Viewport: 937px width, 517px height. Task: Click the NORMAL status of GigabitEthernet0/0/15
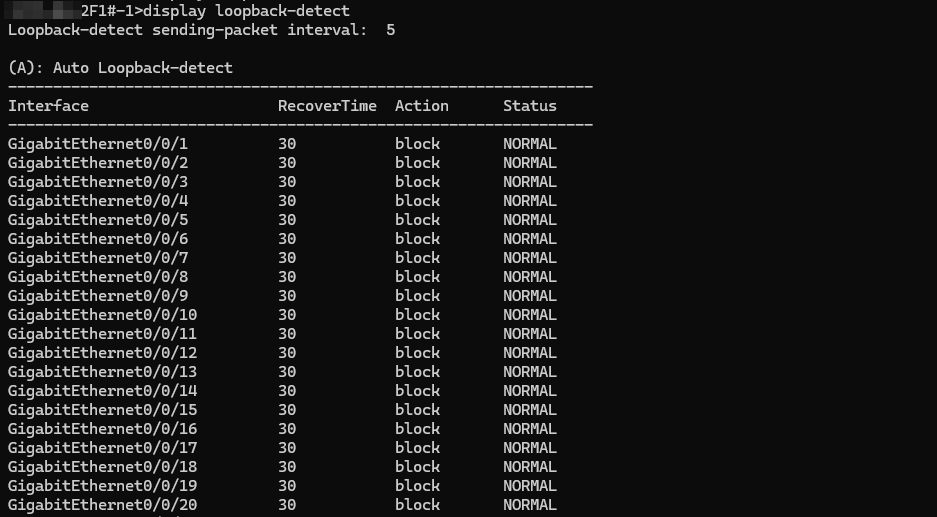(x=529, y=410)
